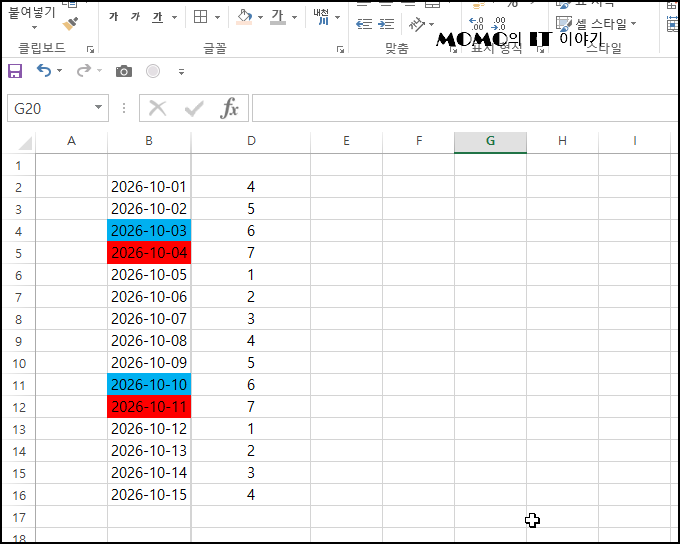Open the Undo history dropdown
This screenshot has height=544, width=680.
pyautogui.click(x=59, y=70)
